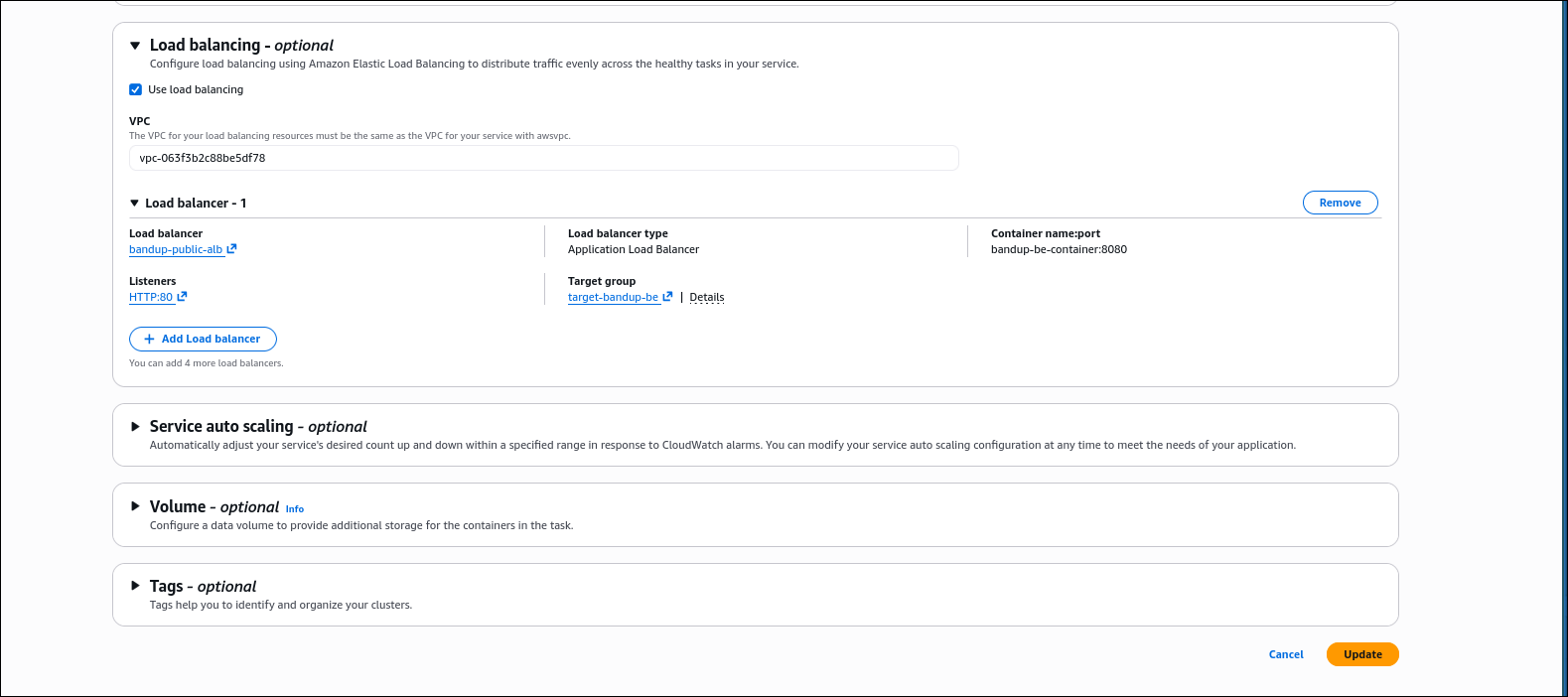
Task: Click the VPC field vpc-063f3b2c88be5df78
Action: click(x=544, y=158)
